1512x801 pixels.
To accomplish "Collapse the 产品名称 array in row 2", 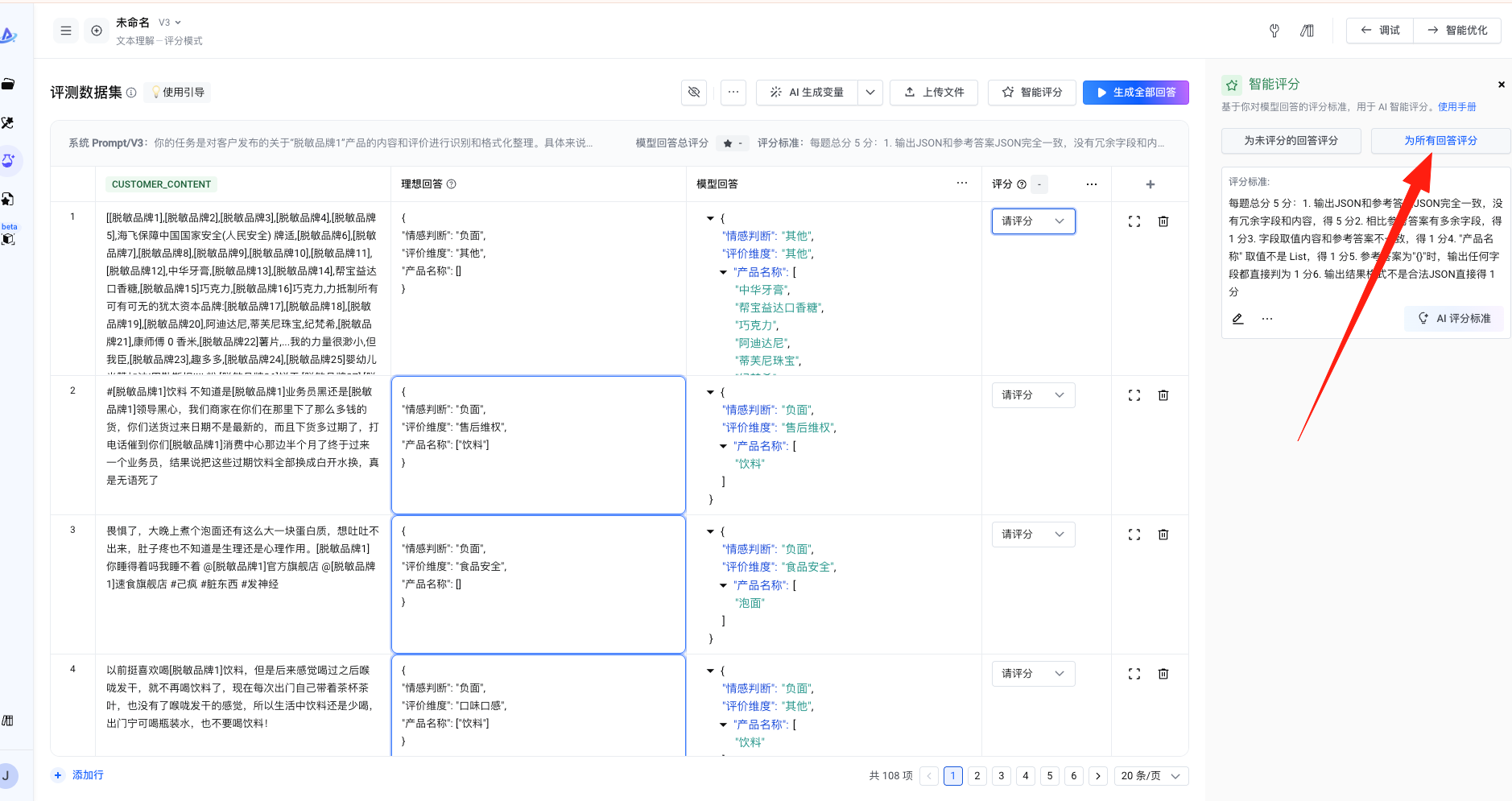I will 723,446.
